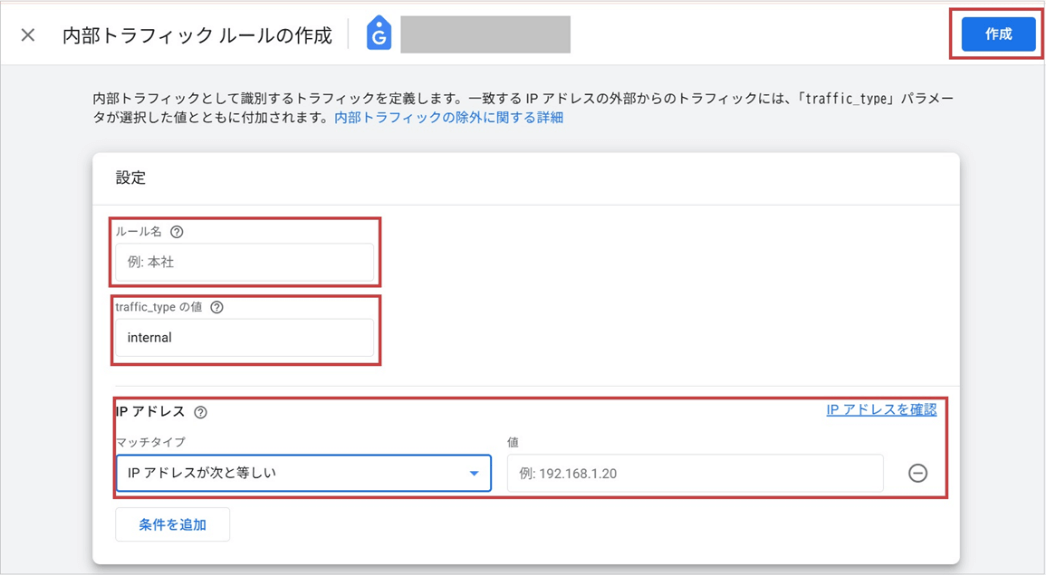Click the traffic_type field containing internal
This screenshot has height=575, width=1046.
(x=244, y=338)
